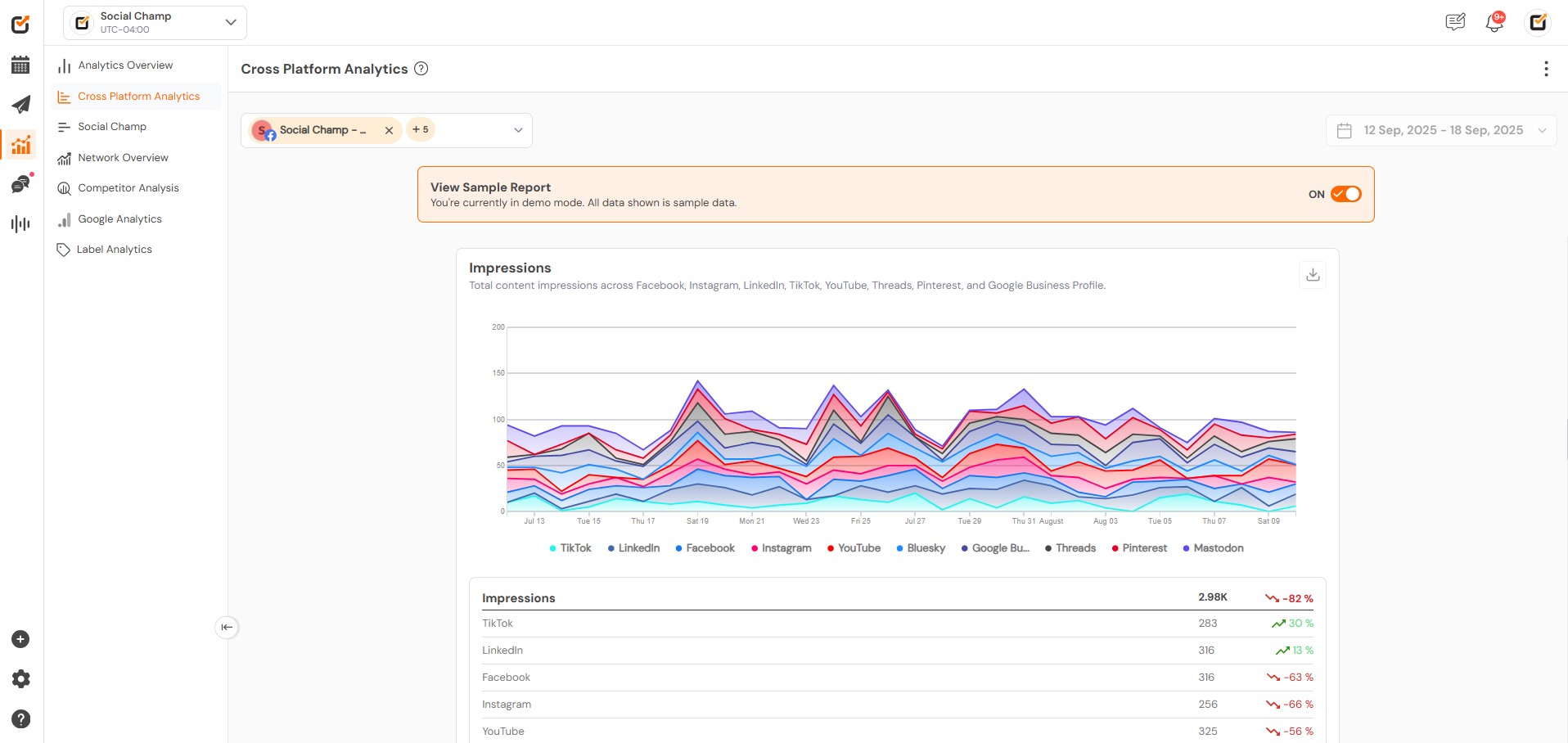The width and height of the screenshot is (1568, 743).
Task: Open the publish paper-plane icon
Action: click(x=20, y=105)
